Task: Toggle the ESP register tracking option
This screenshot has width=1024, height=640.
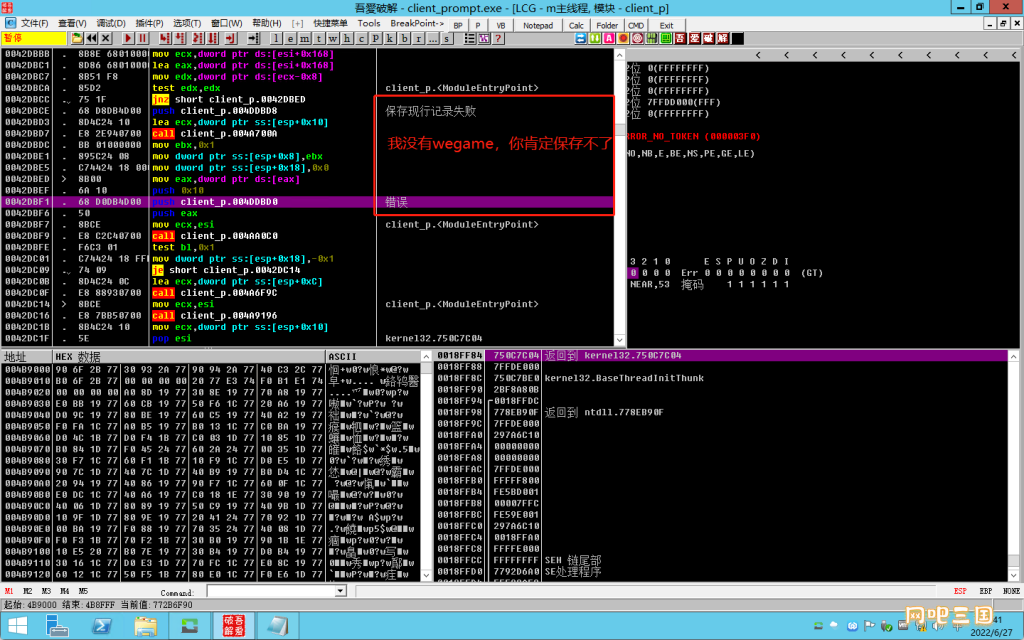Action: click(960, 592)
